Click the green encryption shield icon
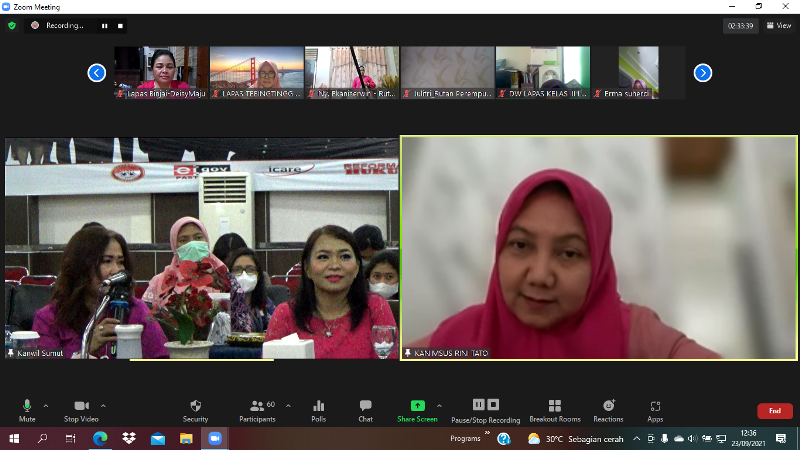Image resolution: width=800 pixels, height=450 pixels. pos(12,26)
